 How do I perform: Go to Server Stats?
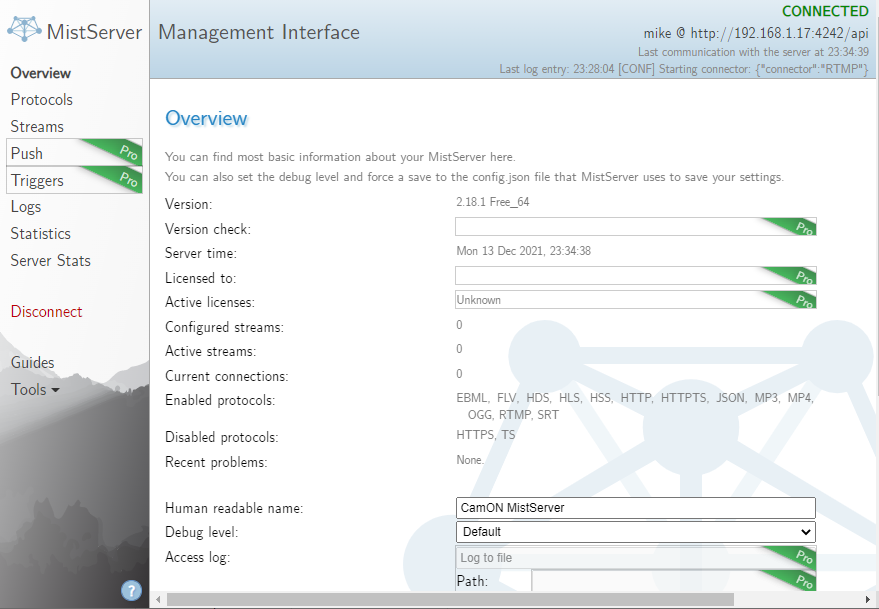coord(50,261)
